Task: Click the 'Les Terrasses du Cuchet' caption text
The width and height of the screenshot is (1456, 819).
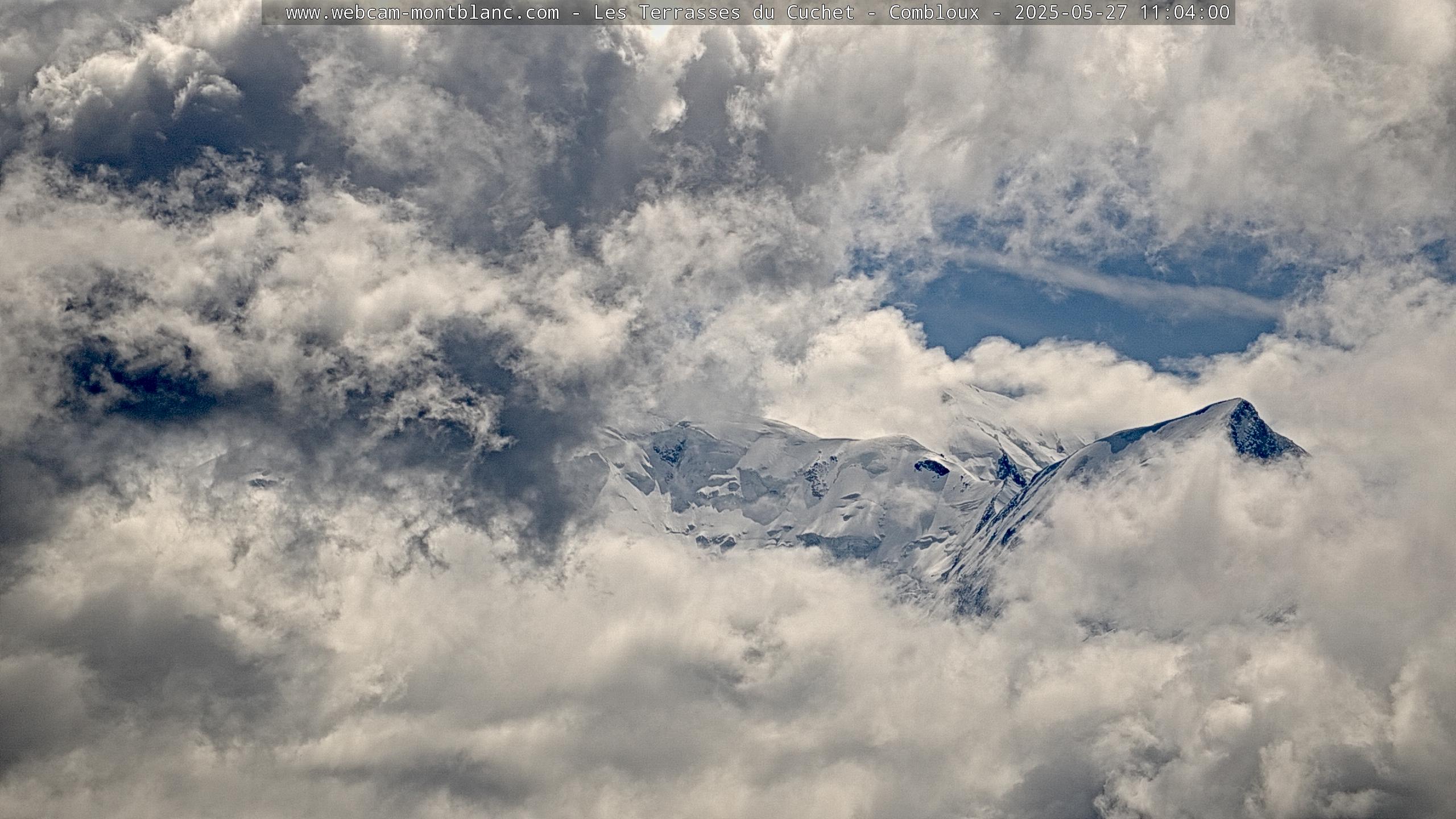Action: tap(724, 12)
